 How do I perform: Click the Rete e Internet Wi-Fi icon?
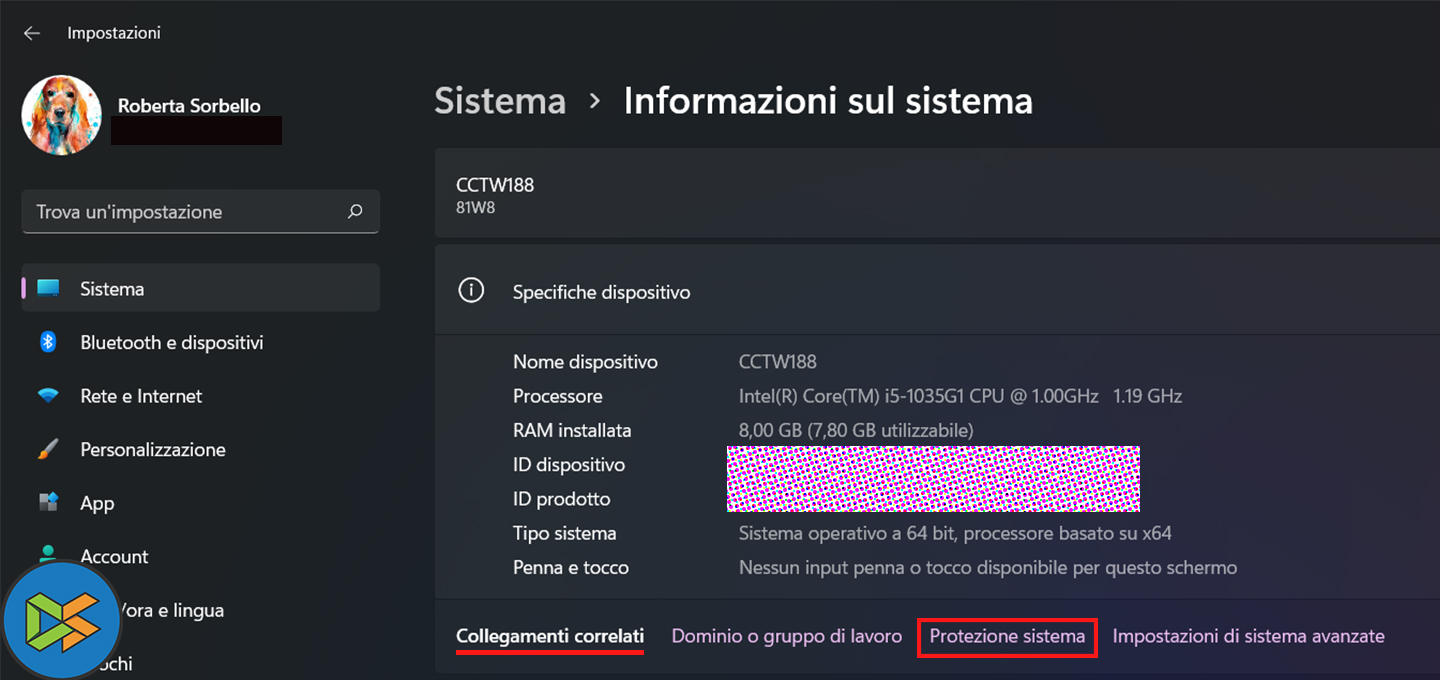tap(48, 396)
